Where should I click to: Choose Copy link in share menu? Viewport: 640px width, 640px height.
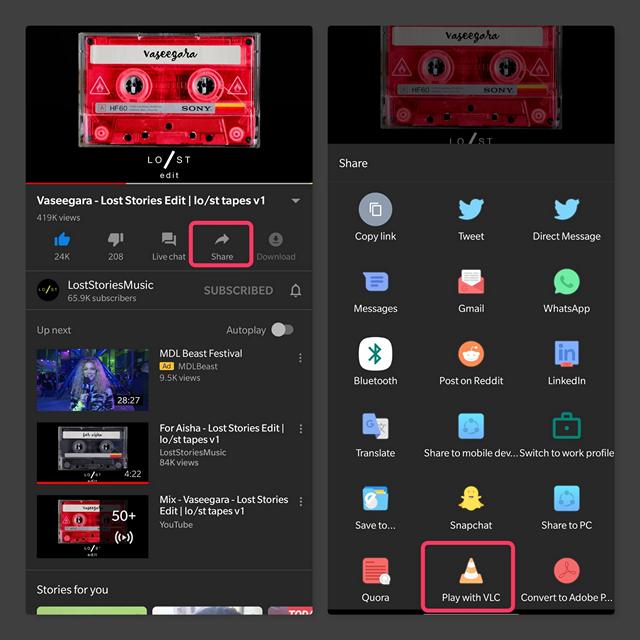375,211
